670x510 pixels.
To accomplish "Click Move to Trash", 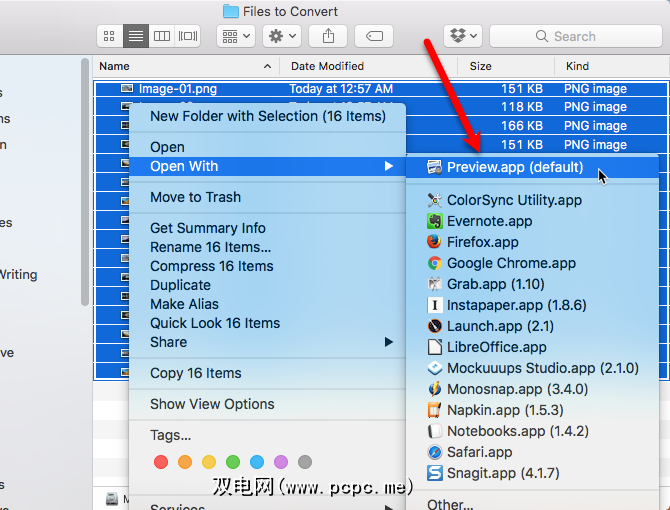I will click(x=195, y=197).
